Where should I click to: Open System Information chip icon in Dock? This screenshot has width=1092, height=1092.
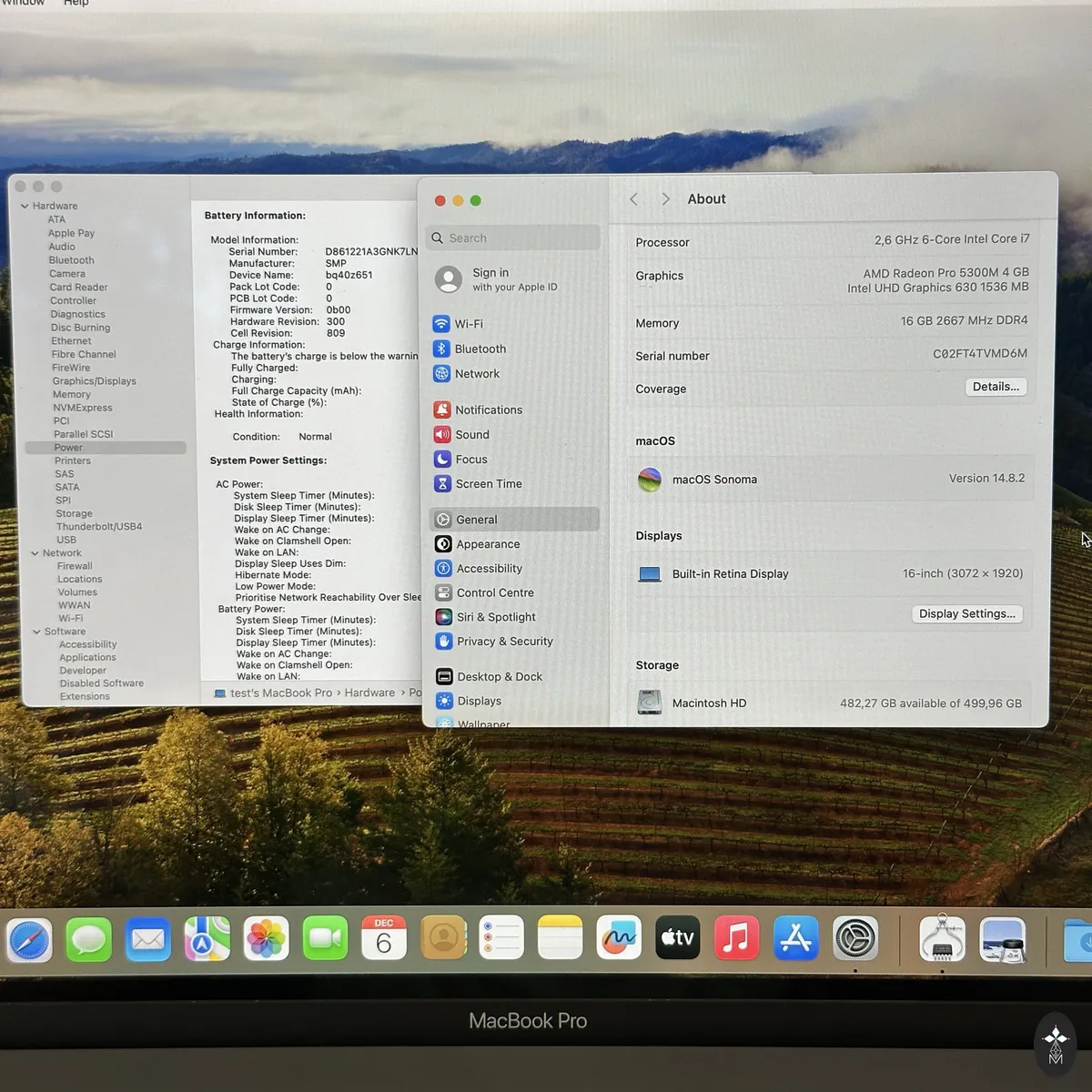tap(942, 939)
